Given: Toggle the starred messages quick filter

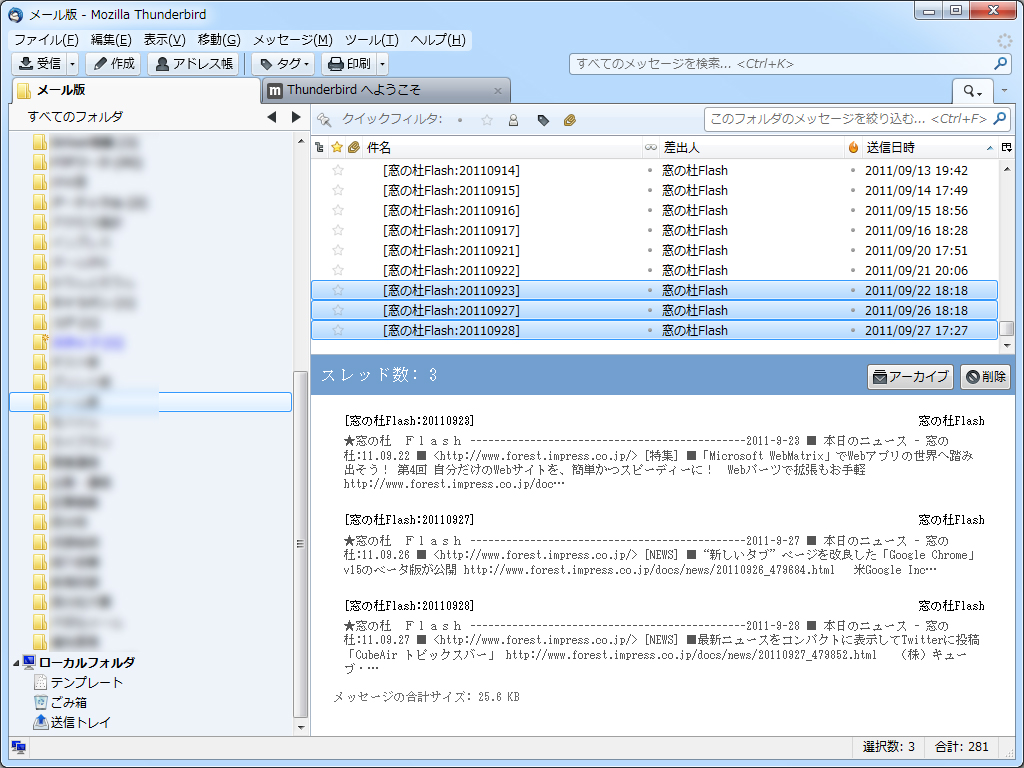Looking at the screenshot, I should [x=486, y=119].
